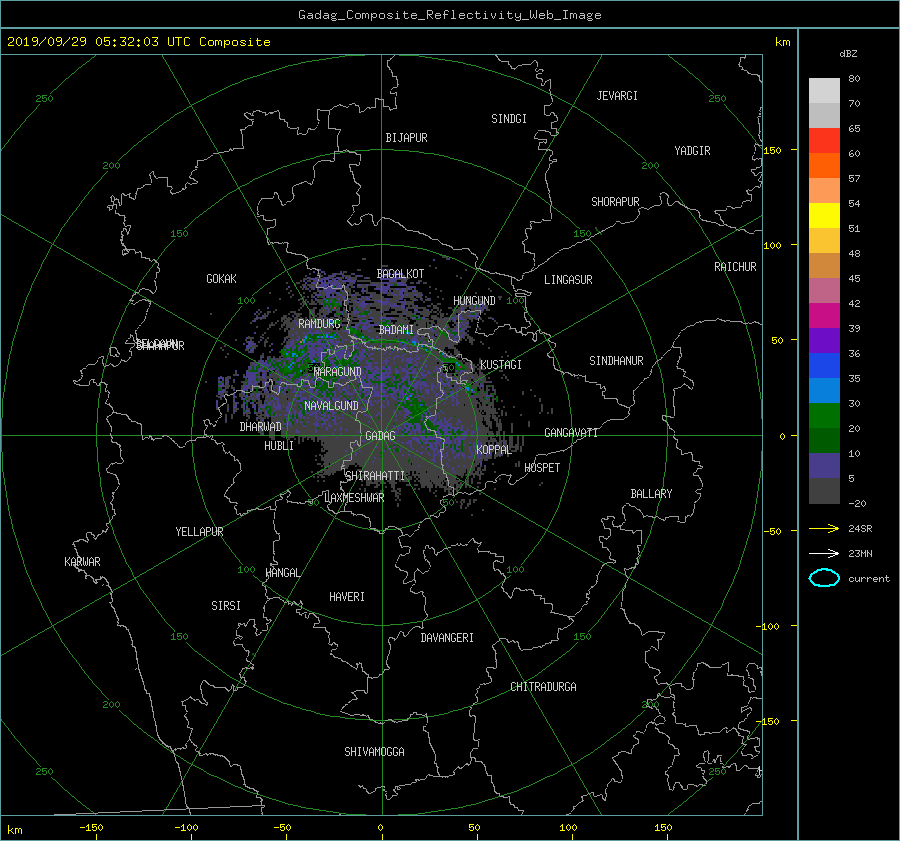Click the HUNGUND city label
The height and width of the screenshot is (841, 900).
[474, 301]
